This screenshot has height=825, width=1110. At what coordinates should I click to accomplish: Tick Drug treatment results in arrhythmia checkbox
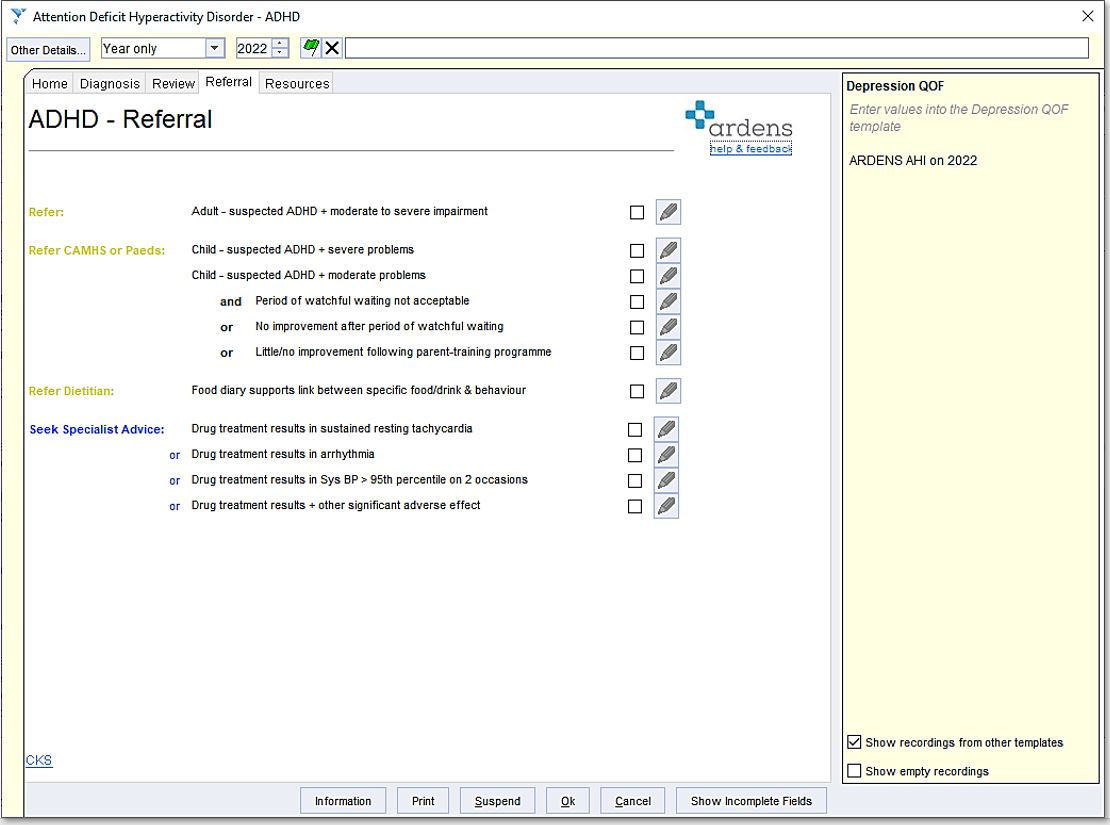tap(635, 455)
